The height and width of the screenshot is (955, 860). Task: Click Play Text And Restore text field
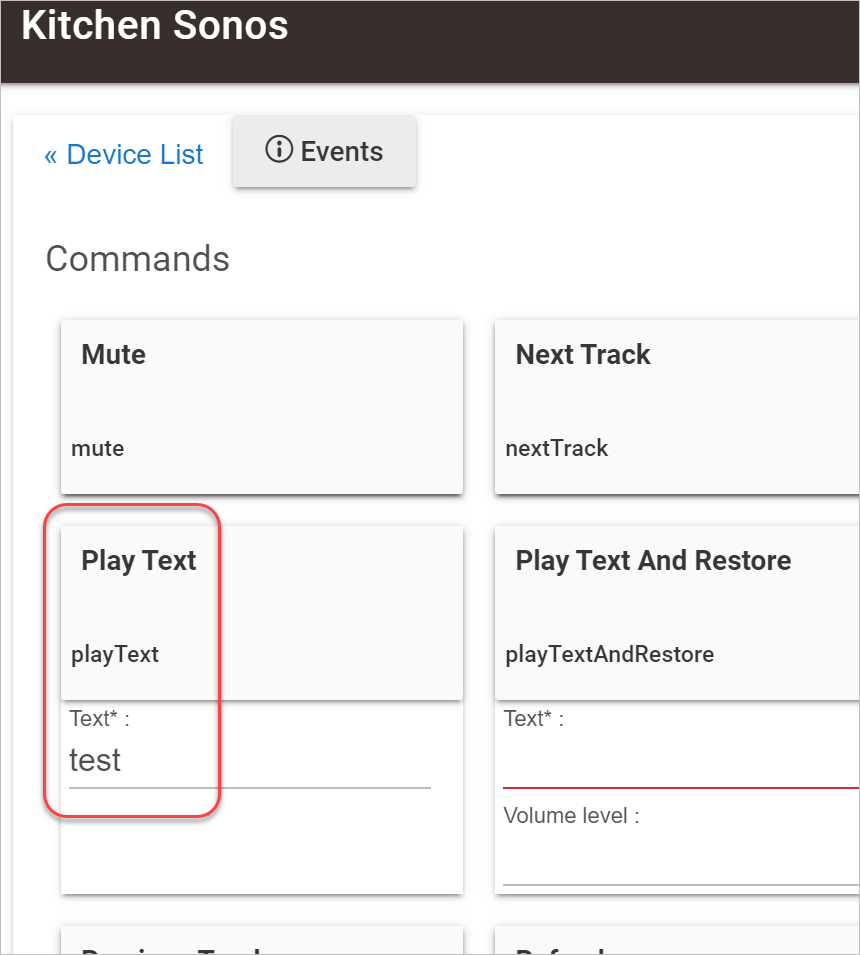[681, 761]
